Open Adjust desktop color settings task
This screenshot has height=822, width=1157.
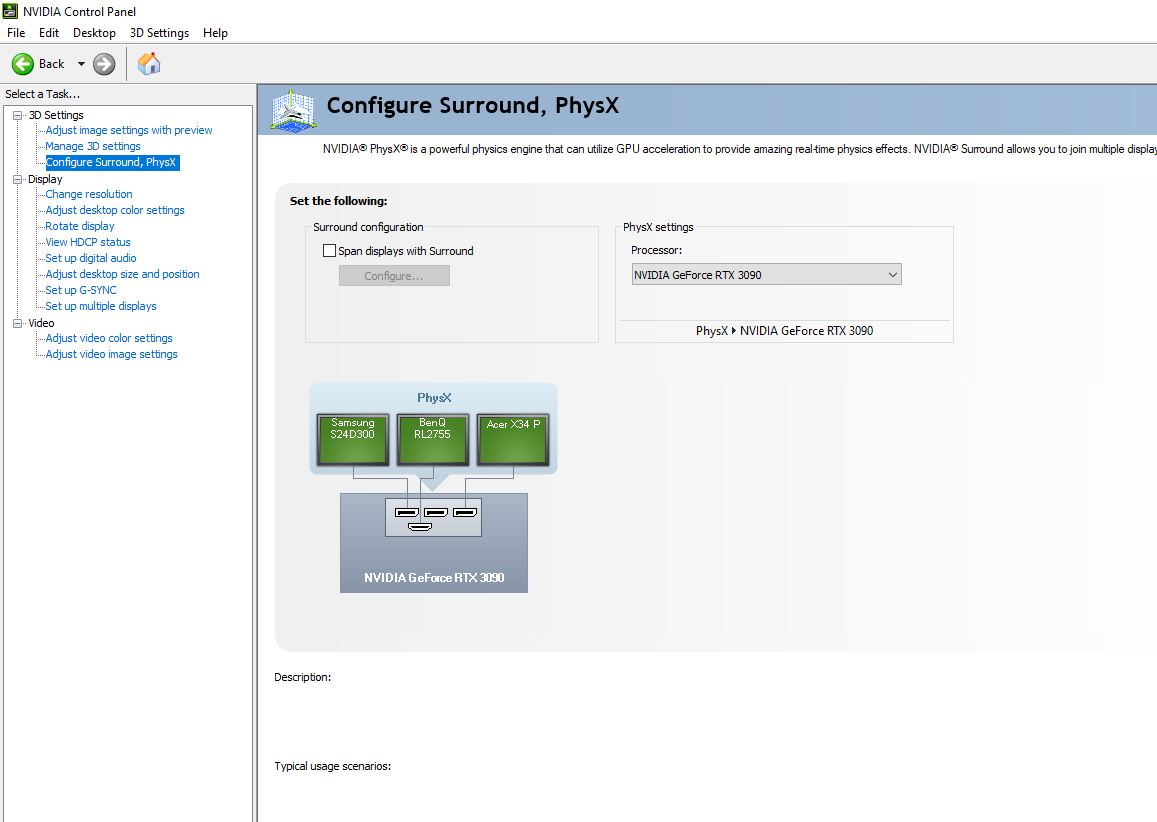pyautogui.click(x=115, y=210)
